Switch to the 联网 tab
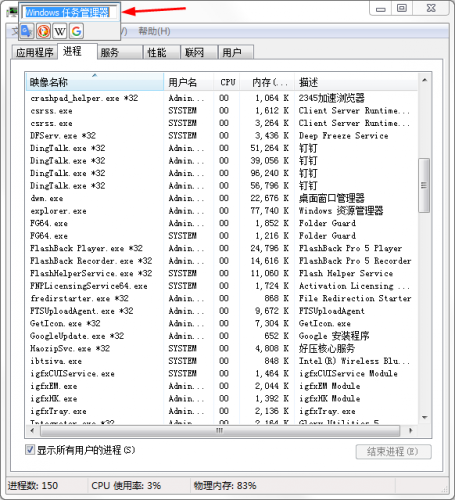The width and height of the screenshot is (455, 500). 199,52
